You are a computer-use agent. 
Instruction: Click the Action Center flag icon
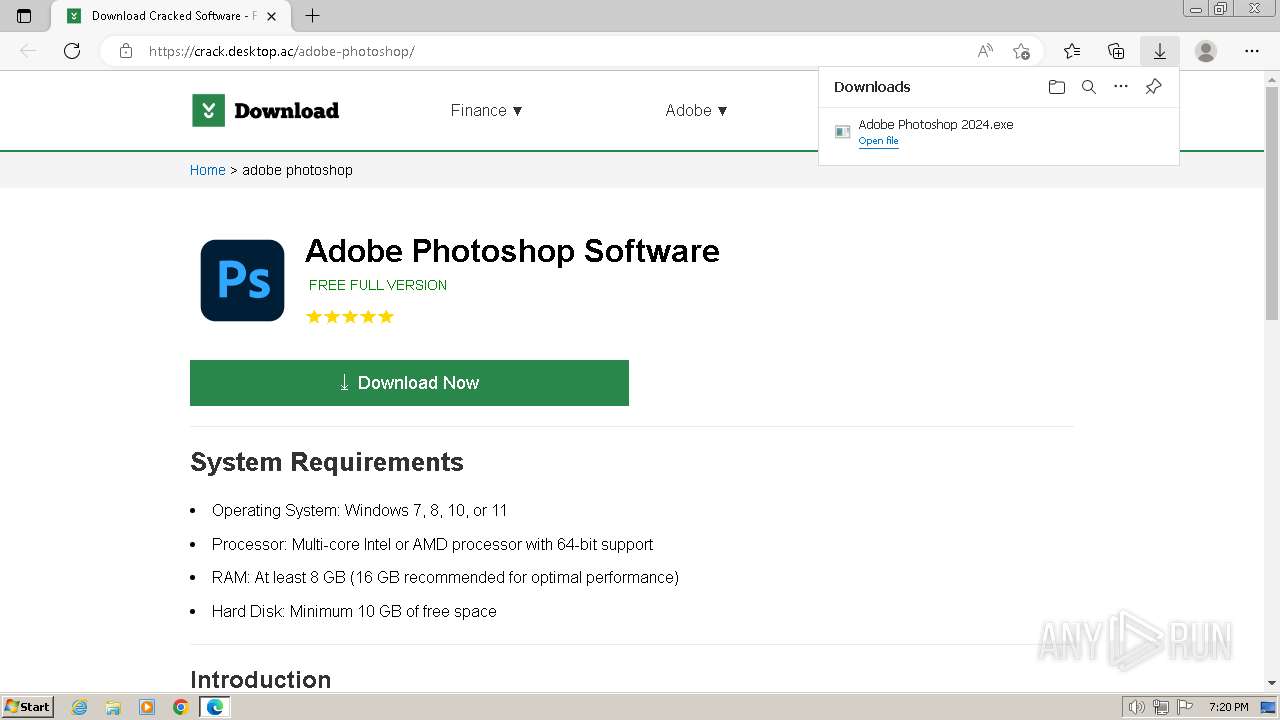pos(1185,707)
